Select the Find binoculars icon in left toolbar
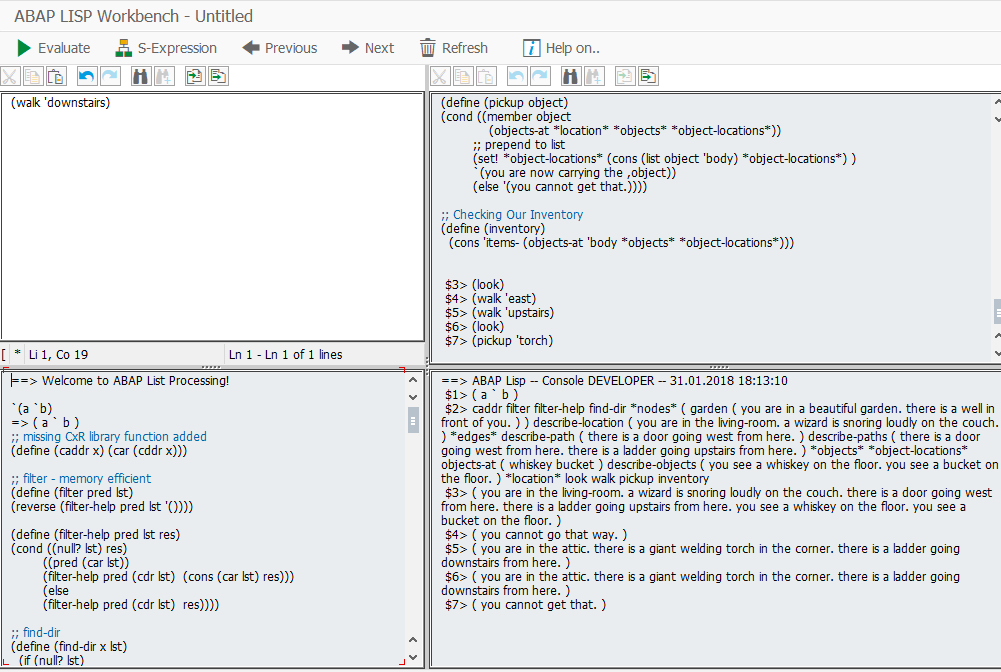Viewport: 1001px width, 672px height. point(141,76)
